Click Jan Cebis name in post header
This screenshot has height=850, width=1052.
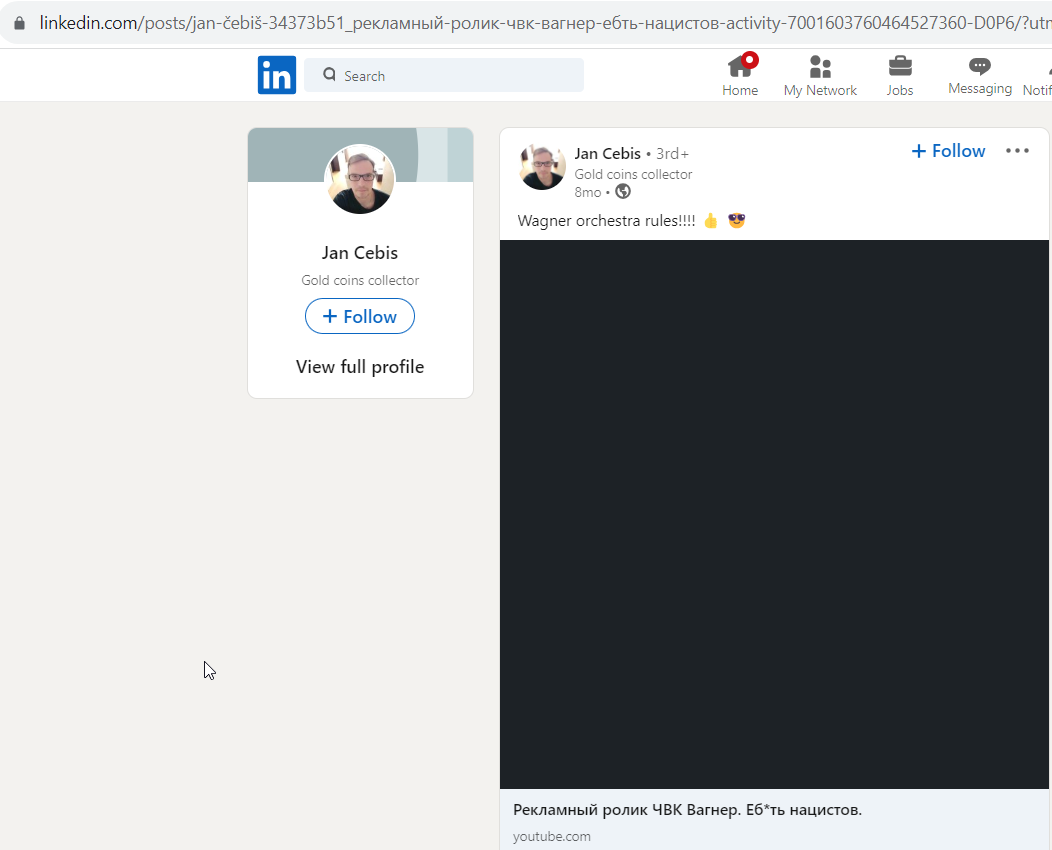coord(607,154)
